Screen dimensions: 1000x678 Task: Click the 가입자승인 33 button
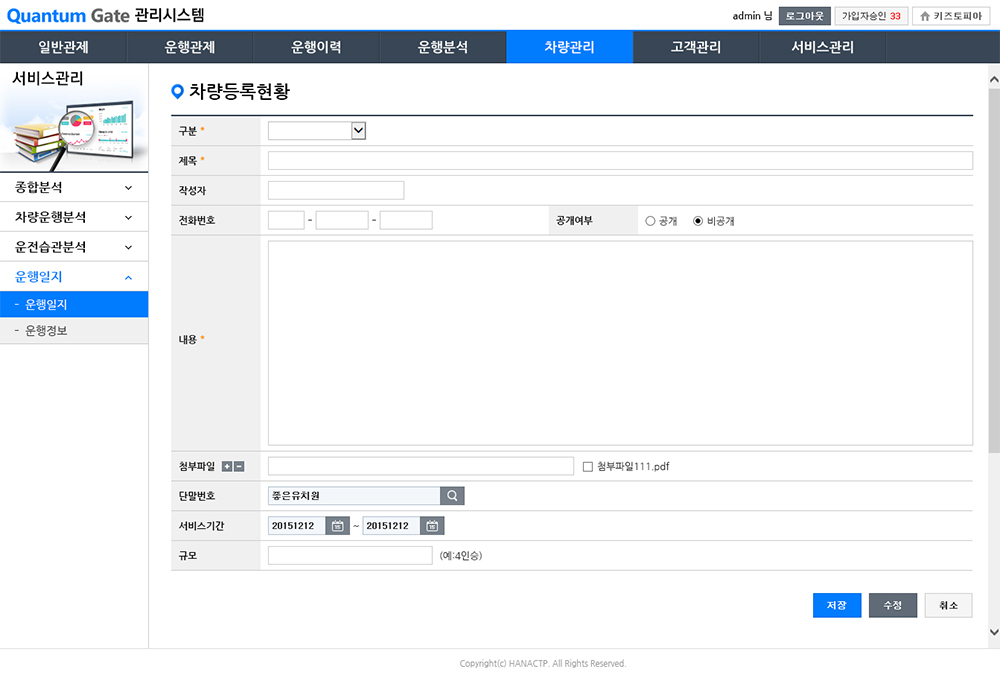tap(871, 16)
